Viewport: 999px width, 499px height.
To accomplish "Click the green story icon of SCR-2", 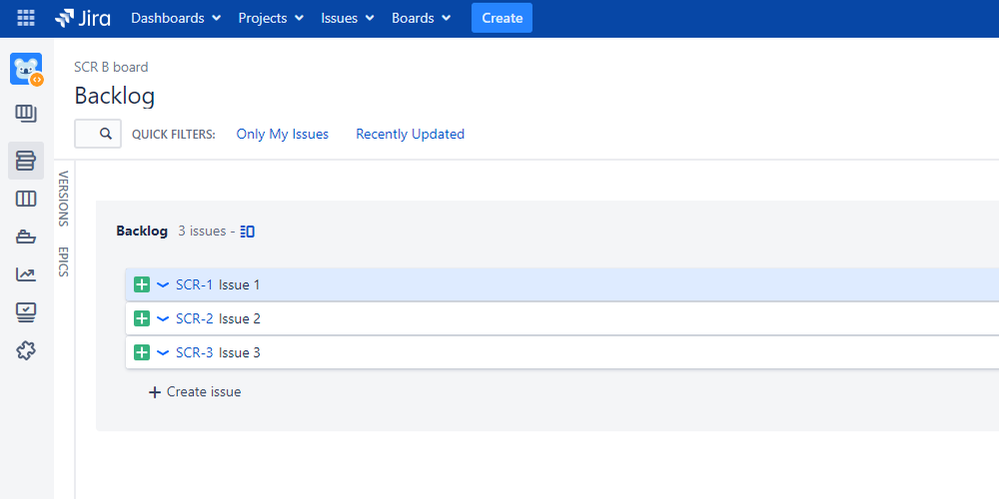I will point(141,319).
